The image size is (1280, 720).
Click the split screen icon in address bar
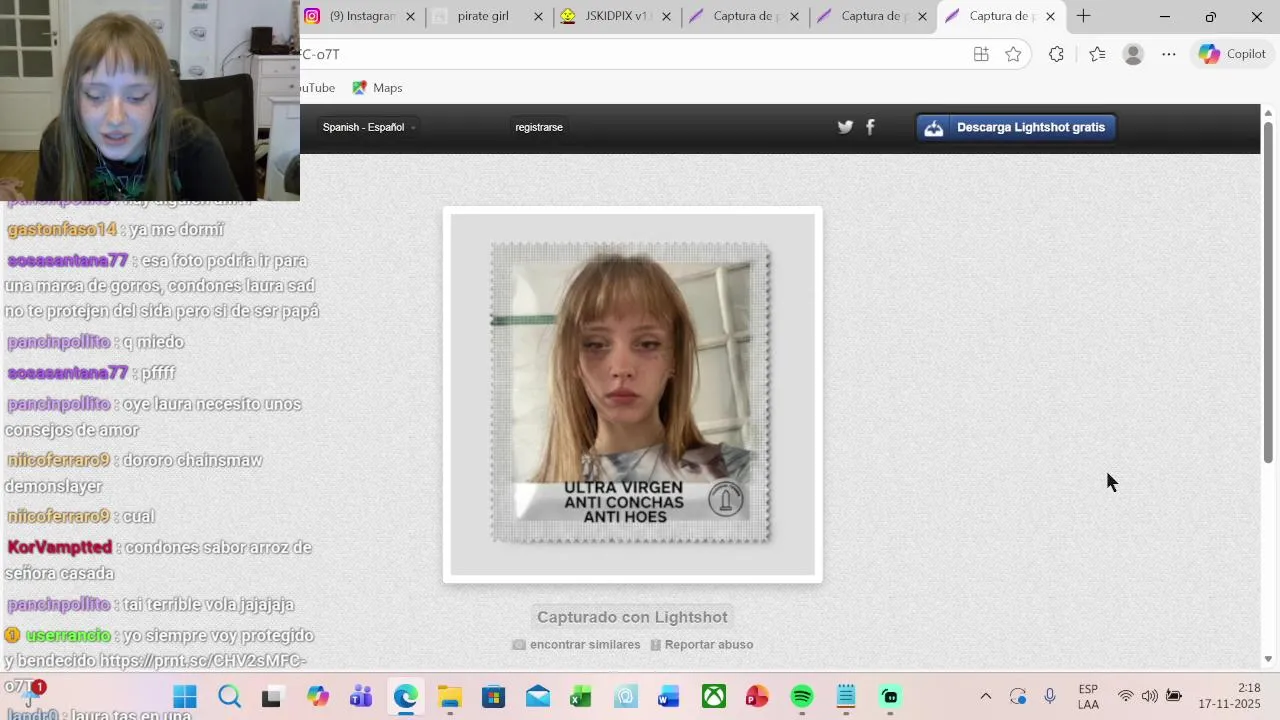[981, 54]
